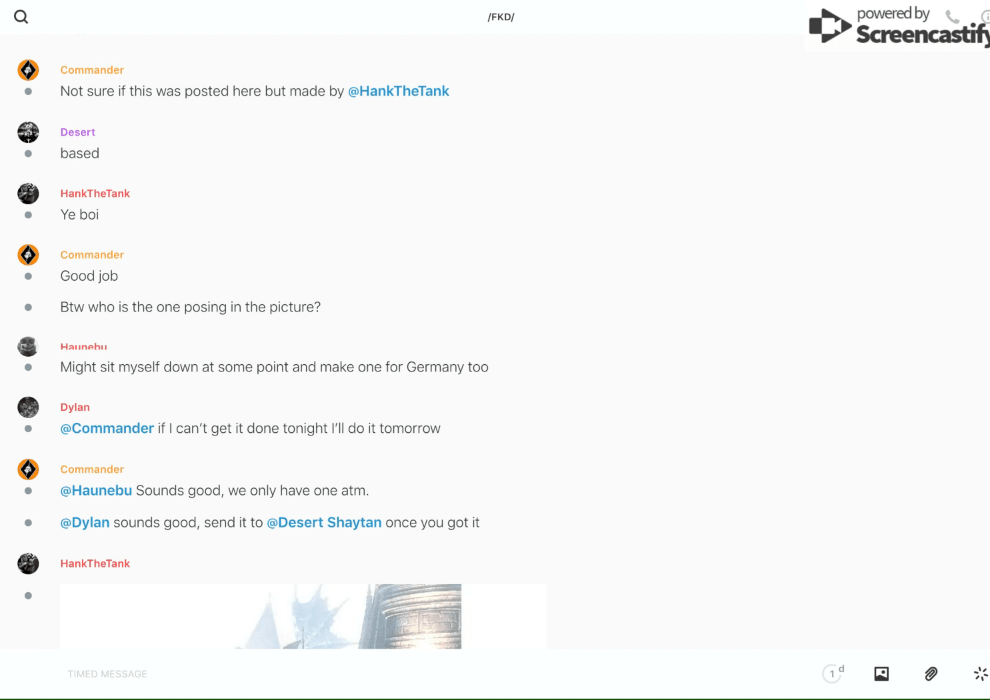Viewport: 990px width, 700px height.
Task: Attach a file using the paperclip
Action: pyautogui.click(x=931, y=674)
